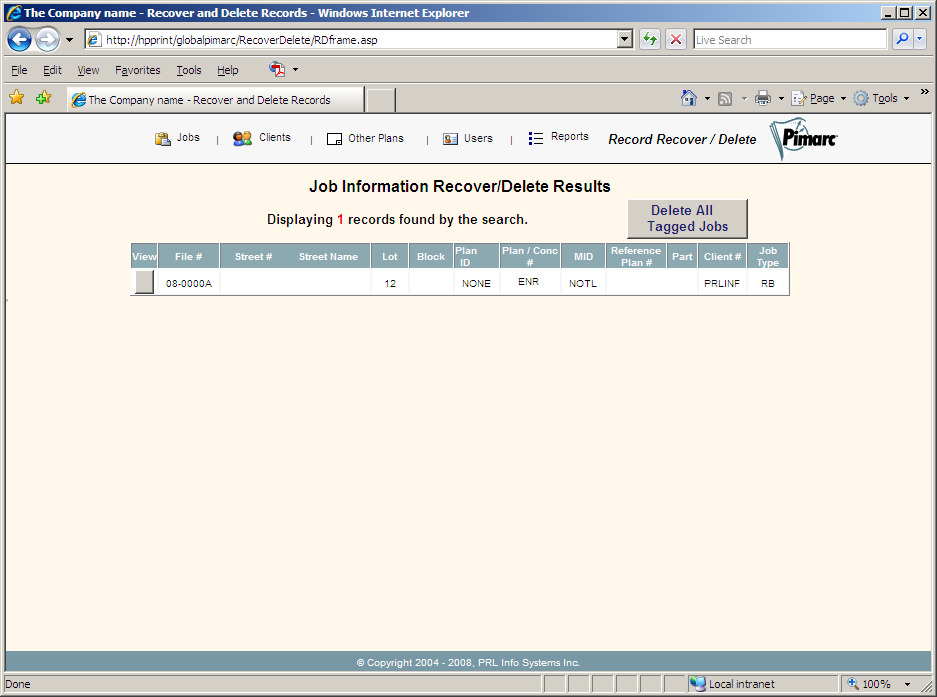
Task: Click the browser Forward arrow button
Action: click(47, 40)
